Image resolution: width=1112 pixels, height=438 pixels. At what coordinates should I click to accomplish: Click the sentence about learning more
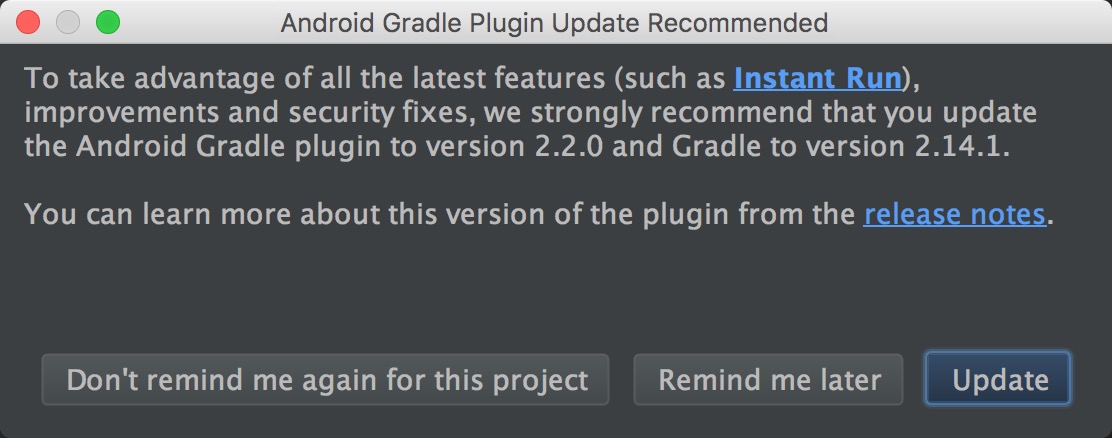tap(440, 214)
